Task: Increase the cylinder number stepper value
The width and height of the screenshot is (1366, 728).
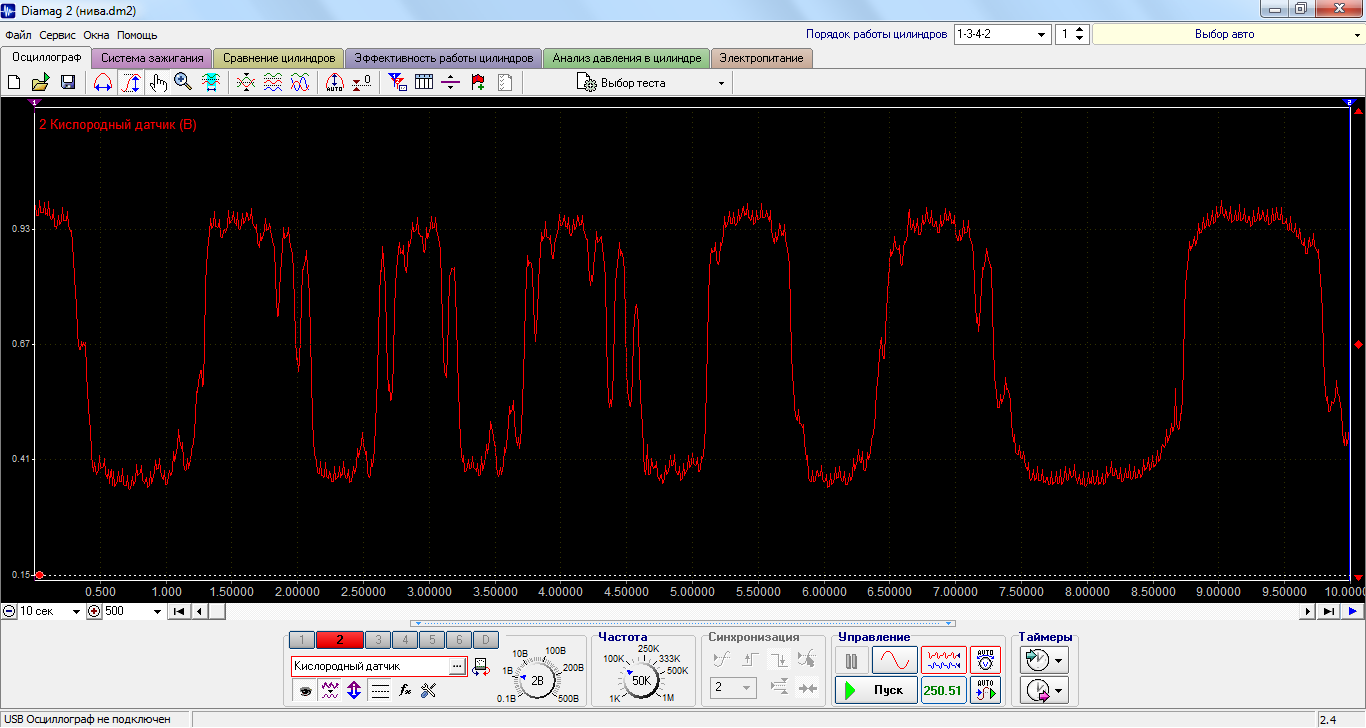Action: (1080, 29)
